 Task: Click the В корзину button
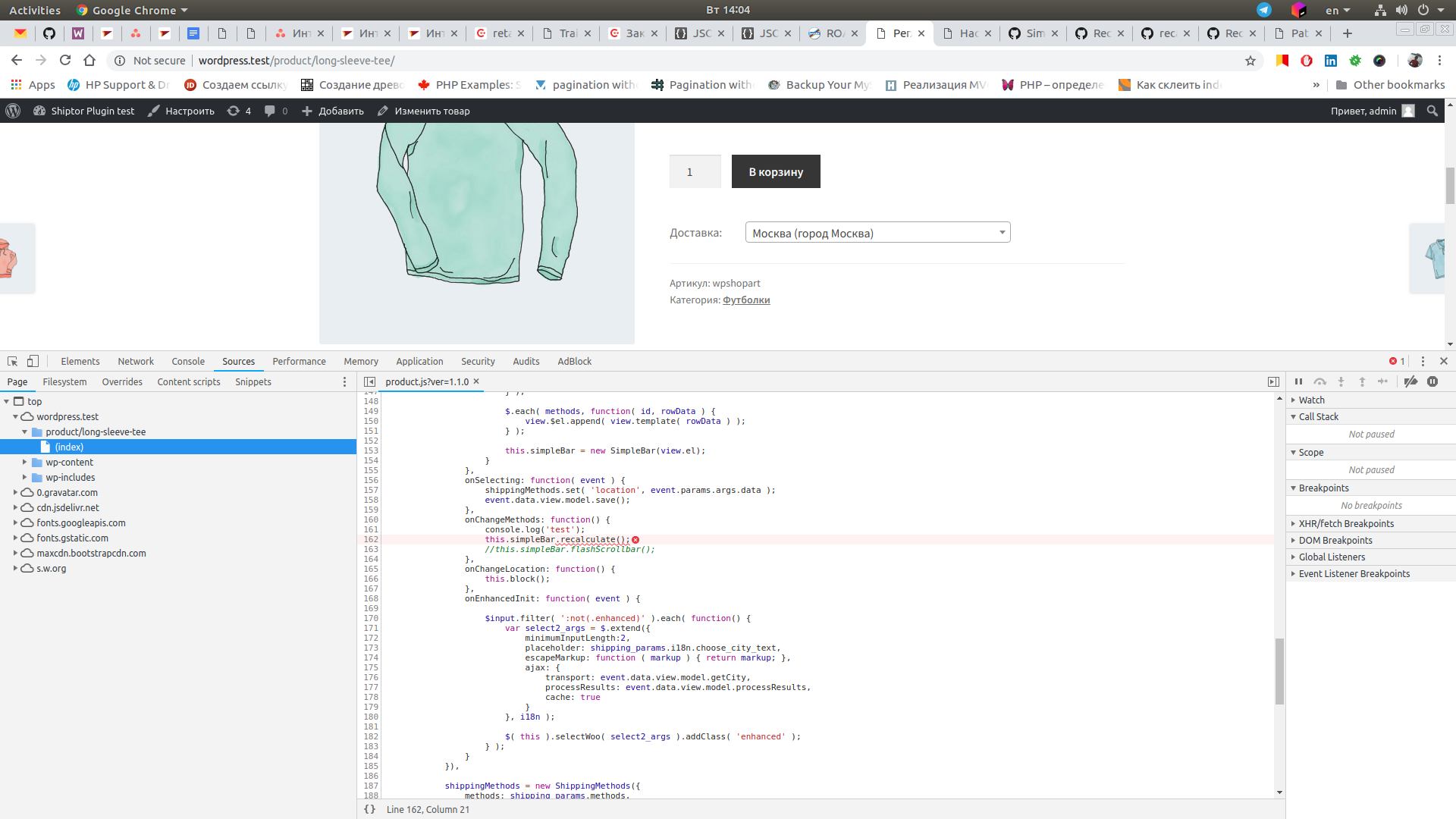point(775,171)
